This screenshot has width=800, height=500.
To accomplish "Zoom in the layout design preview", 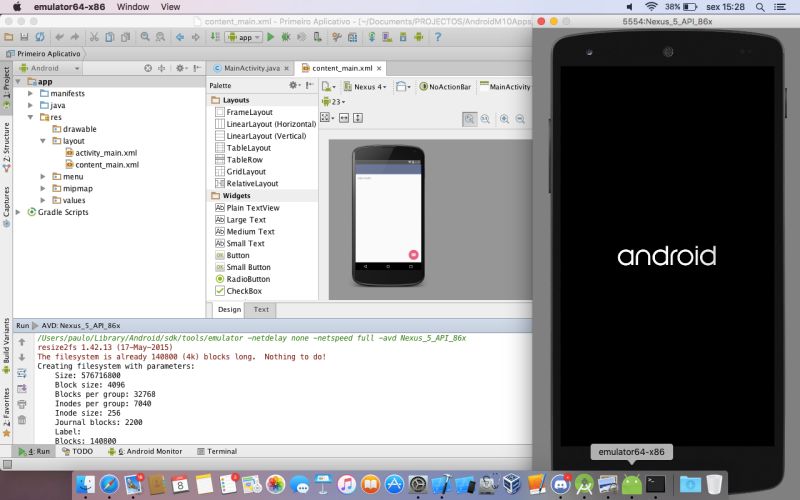I will click(x=505, y=119).
